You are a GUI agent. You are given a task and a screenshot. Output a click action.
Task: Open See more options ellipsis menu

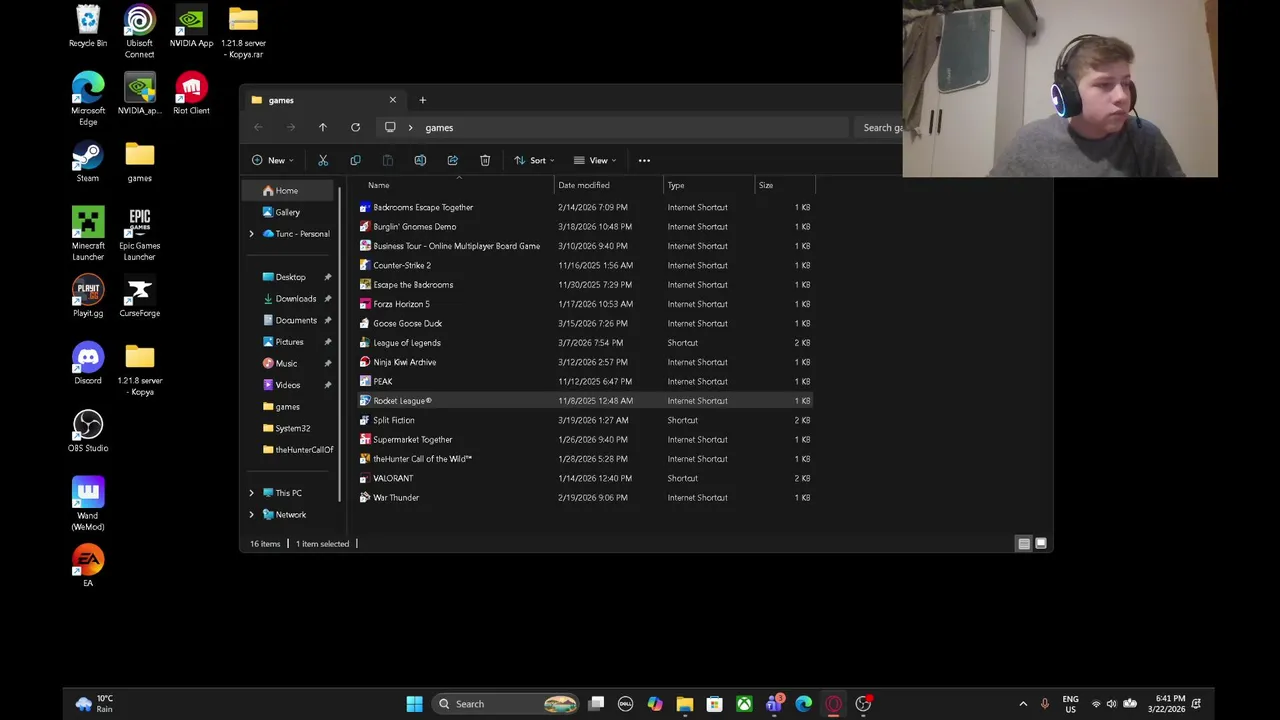[x=644, y=160]
